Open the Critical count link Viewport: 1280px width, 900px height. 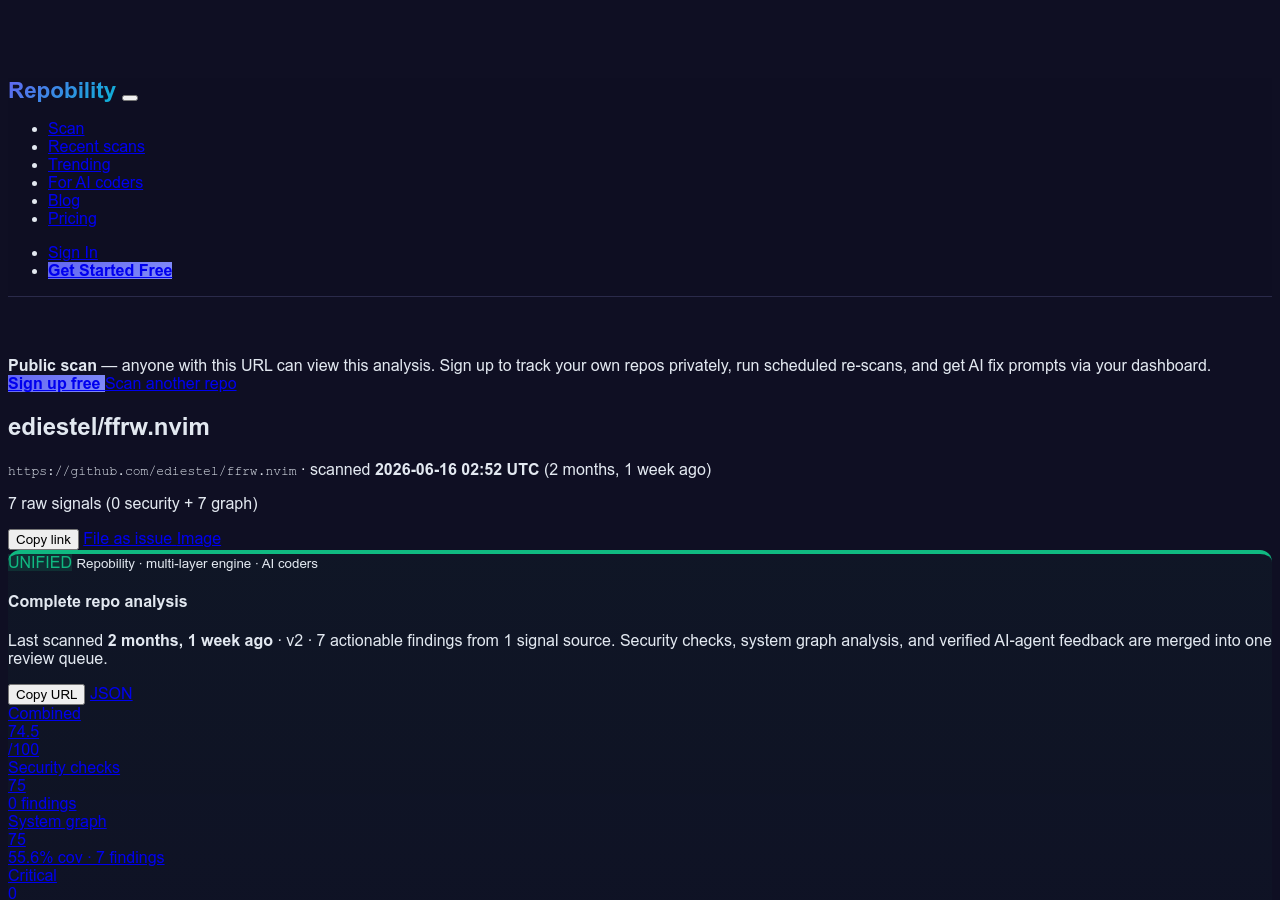pyautogui.click(x=32, y=875)
